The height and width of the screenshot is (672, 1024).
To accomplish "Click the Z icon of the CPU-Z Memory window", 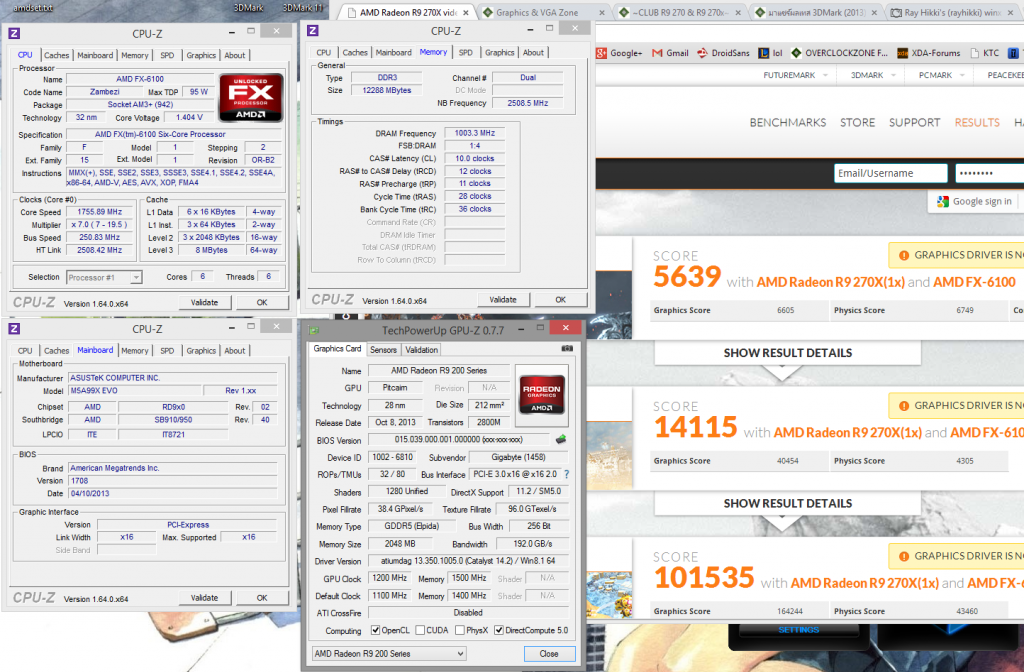I will [x=313, y=31].
